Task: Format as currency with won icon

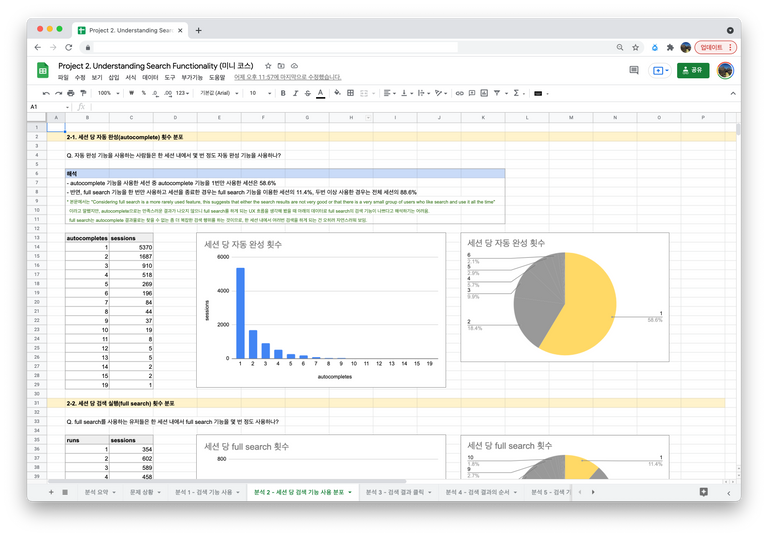Action: (131, 93)
